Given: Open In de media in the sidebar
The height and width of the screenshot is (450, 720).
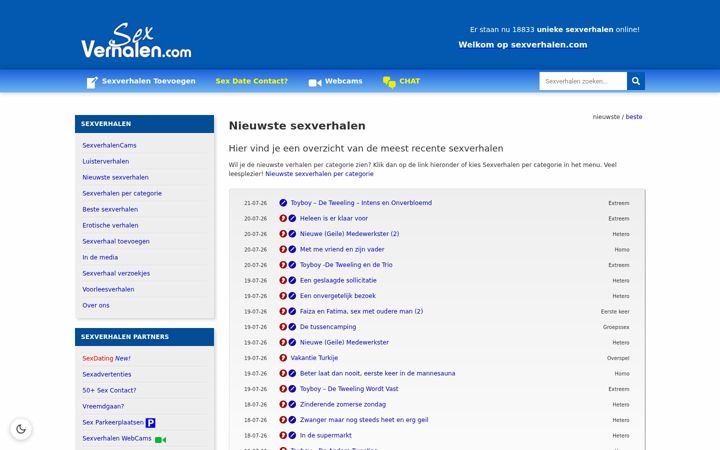Looking at the screenshot, I should (100, 258).
